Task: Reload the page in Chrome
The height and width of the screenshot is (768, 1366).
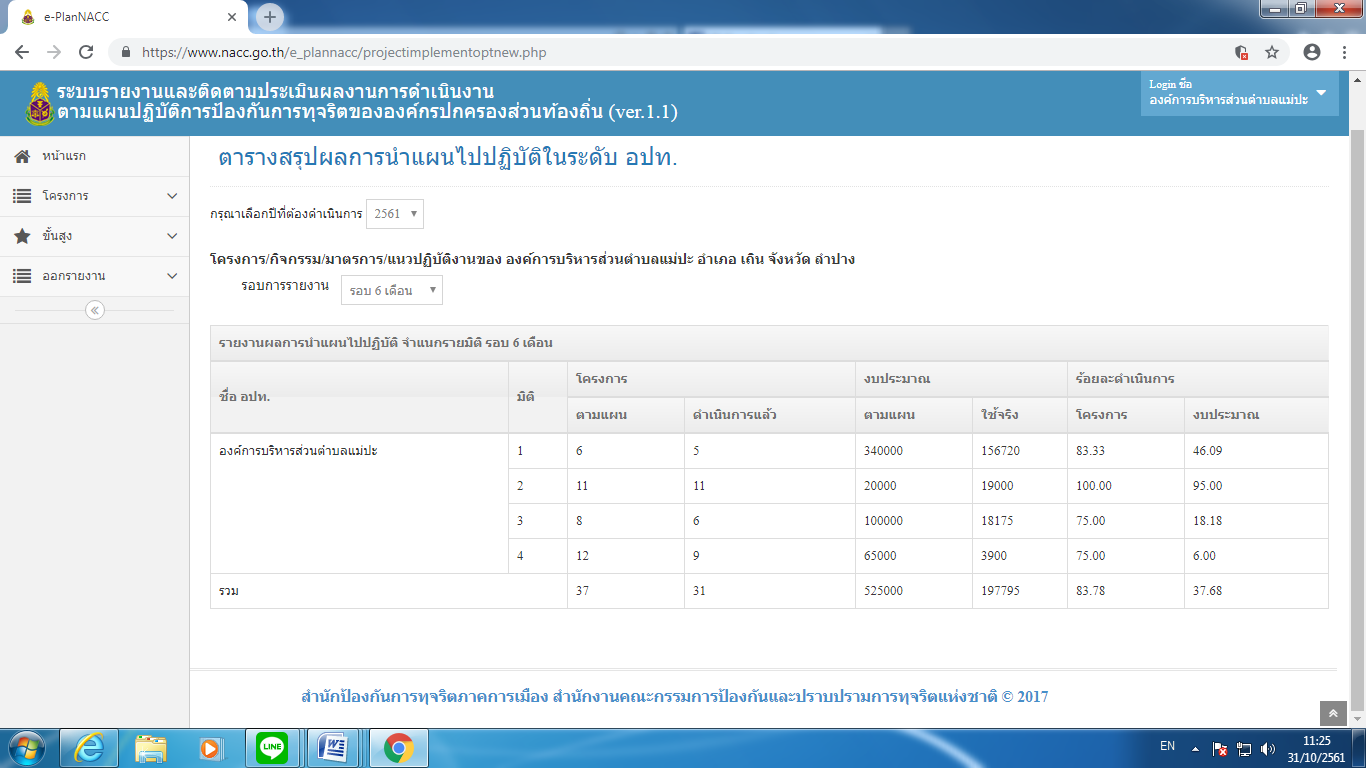Action: click(86, 52)
